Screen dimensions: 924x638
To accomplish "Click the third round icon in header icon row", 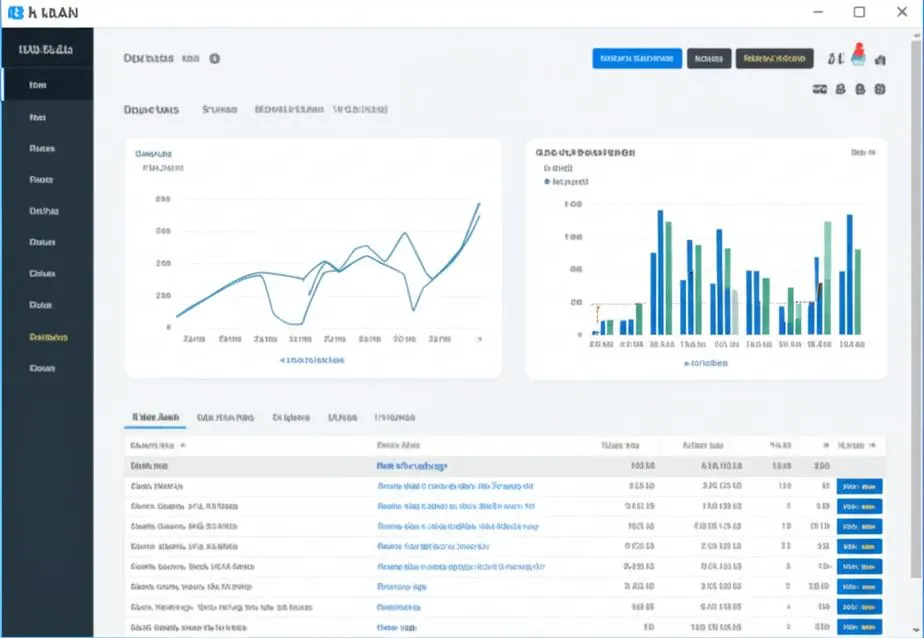I will (x=860, y=89).
